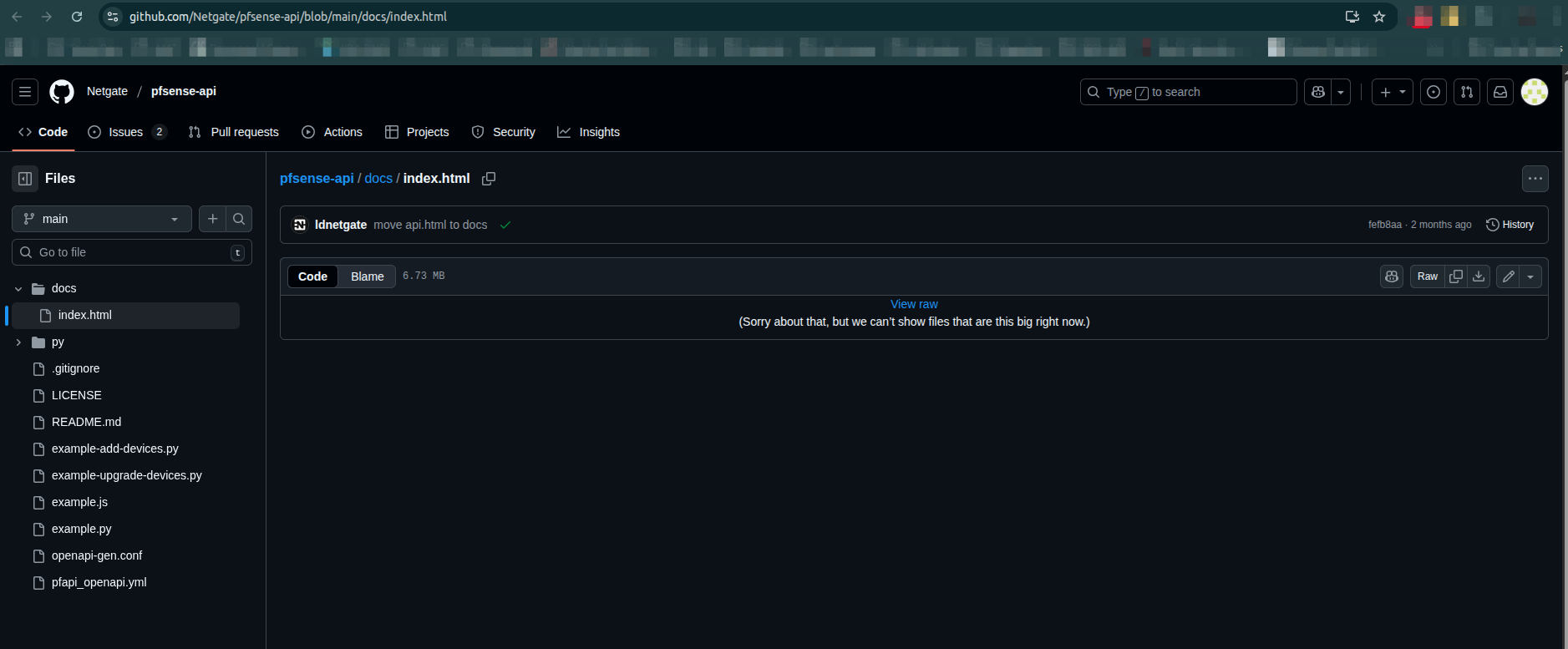1568x649 pixels.
Task: Reload the page in browser
Action: (x=77, y=17)
